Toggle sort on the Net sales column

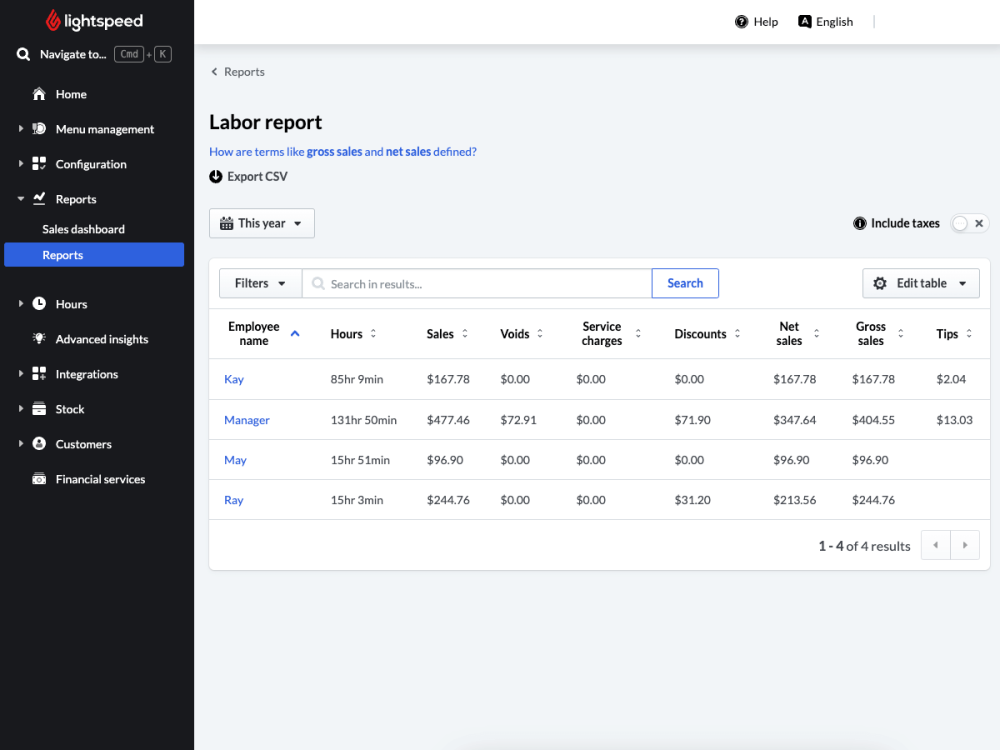point(815,334)
